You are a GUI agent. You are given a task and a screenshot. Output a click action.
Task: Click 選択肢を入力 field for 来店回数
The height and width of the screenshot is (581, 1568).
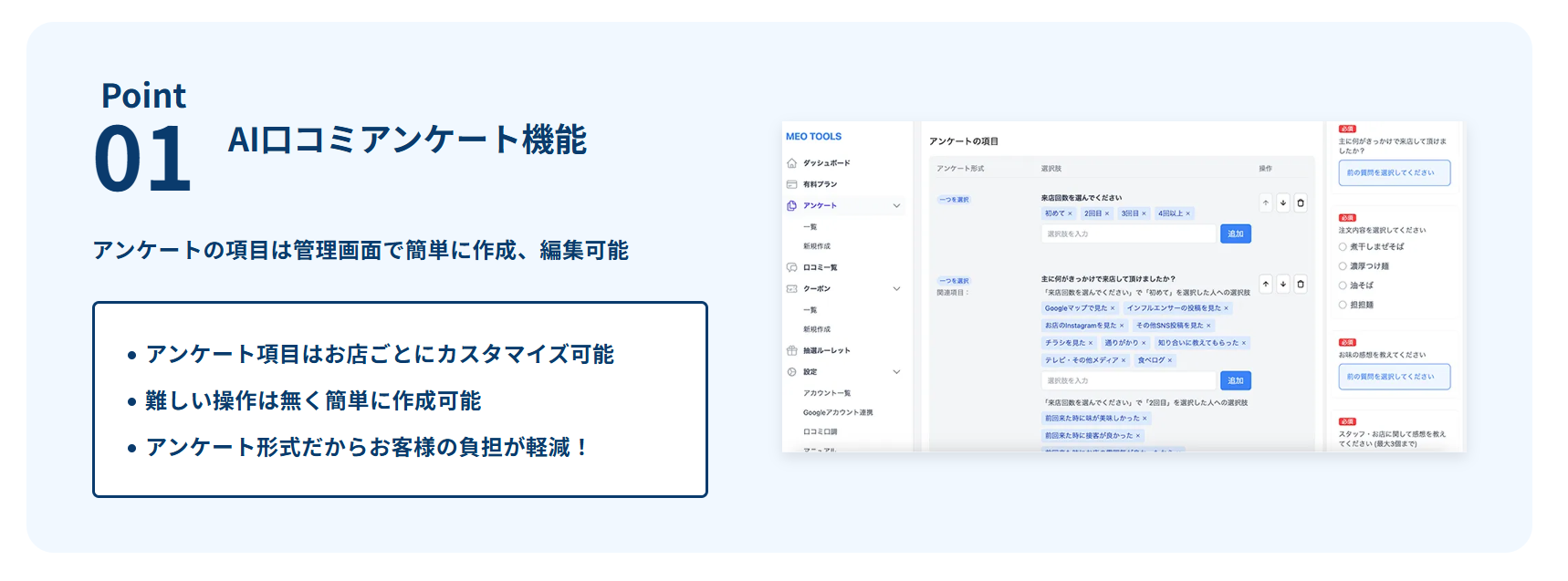coord(1129,234)
